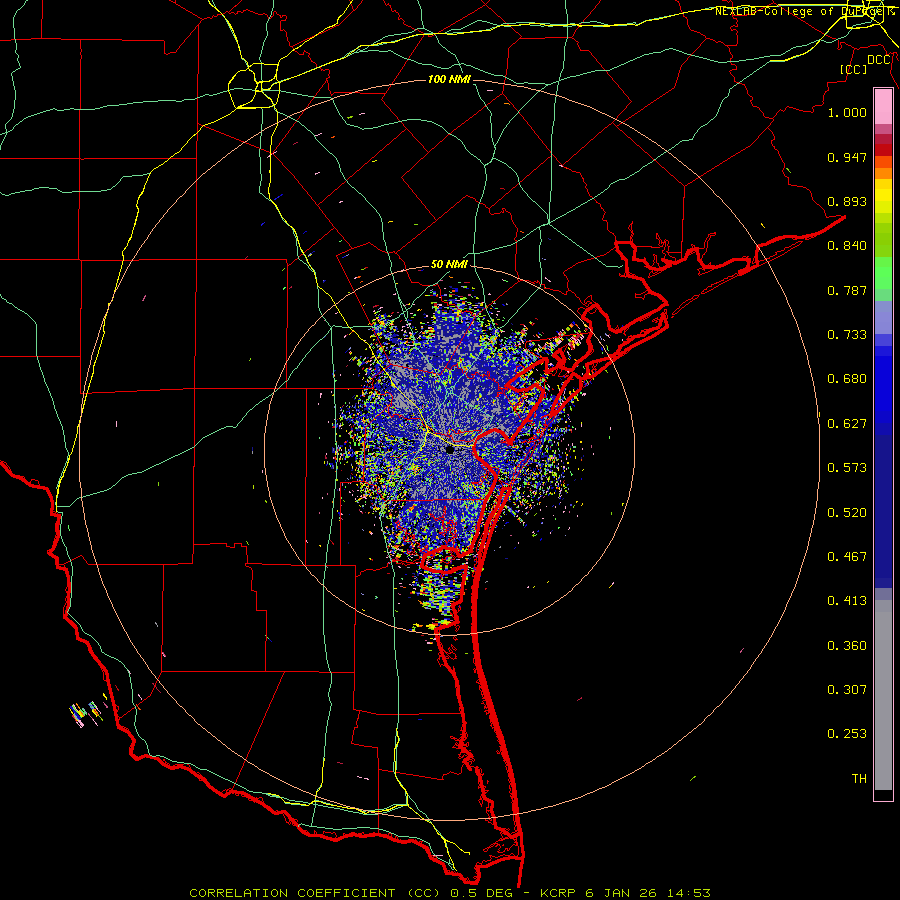The image size is (900, 900).
Task: Click the 0.413 value on the color scale
Action: click(x=847, y=601)
